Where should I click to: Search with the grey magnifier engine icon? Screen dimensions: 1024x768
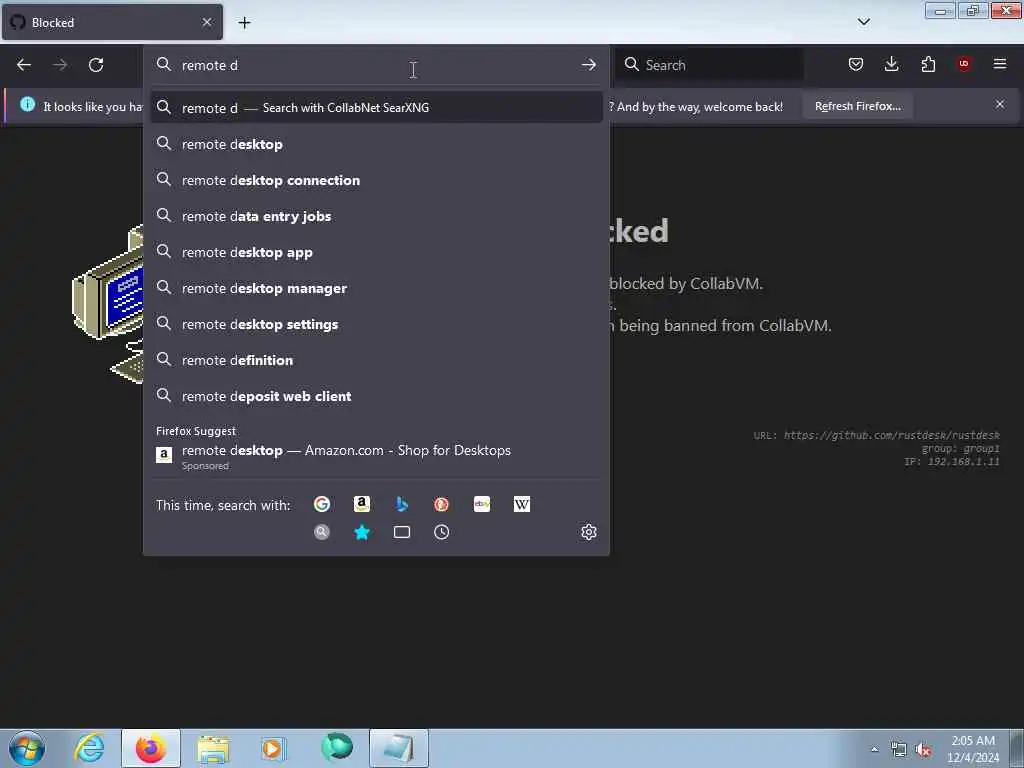pyautogui.click(x=322, y=532)
